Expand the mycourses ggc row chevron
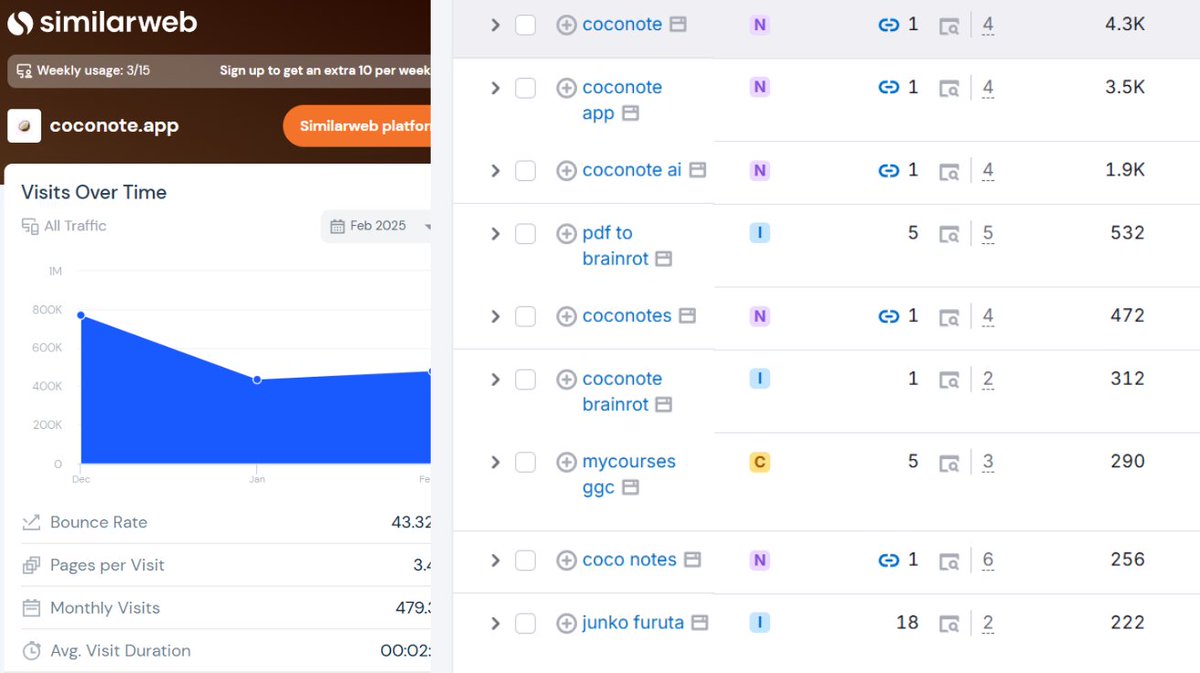The image size is (1200, 673). coord(494,463)
